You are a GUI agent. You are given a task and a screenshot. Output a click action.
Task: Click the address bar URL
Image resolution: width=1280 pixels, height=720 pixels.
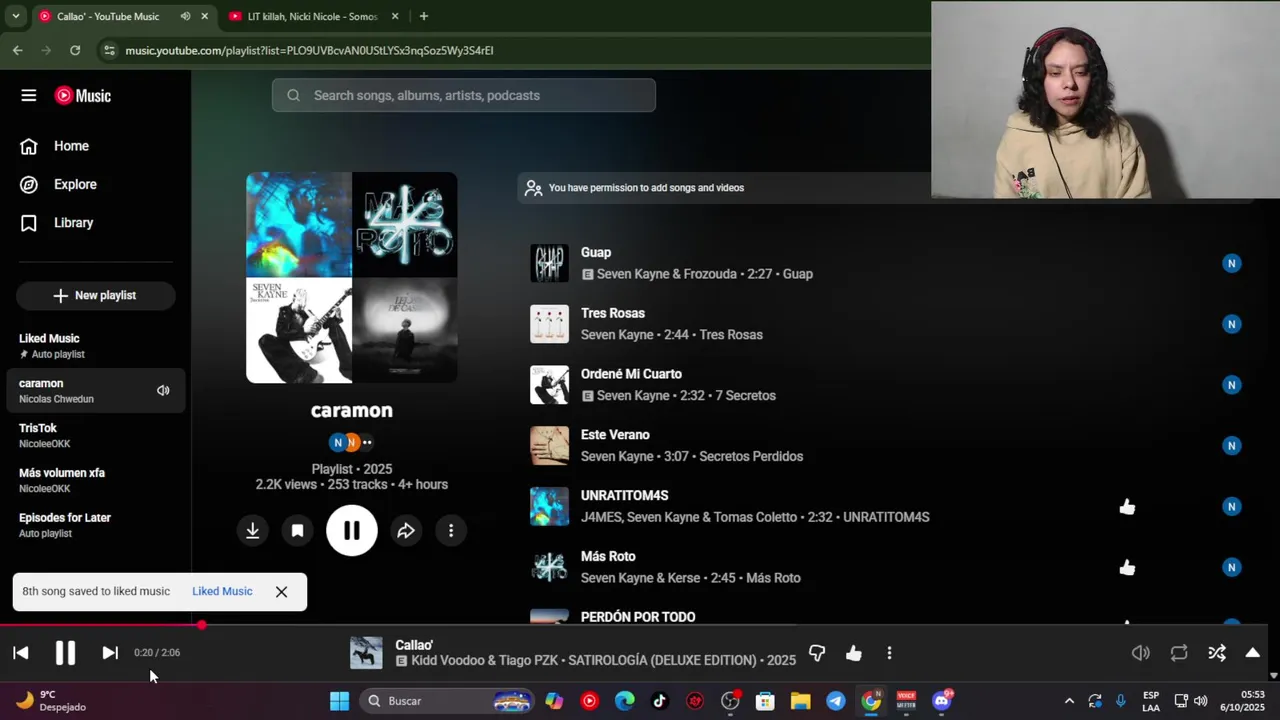pyautogui.click(x=309, y=50)
